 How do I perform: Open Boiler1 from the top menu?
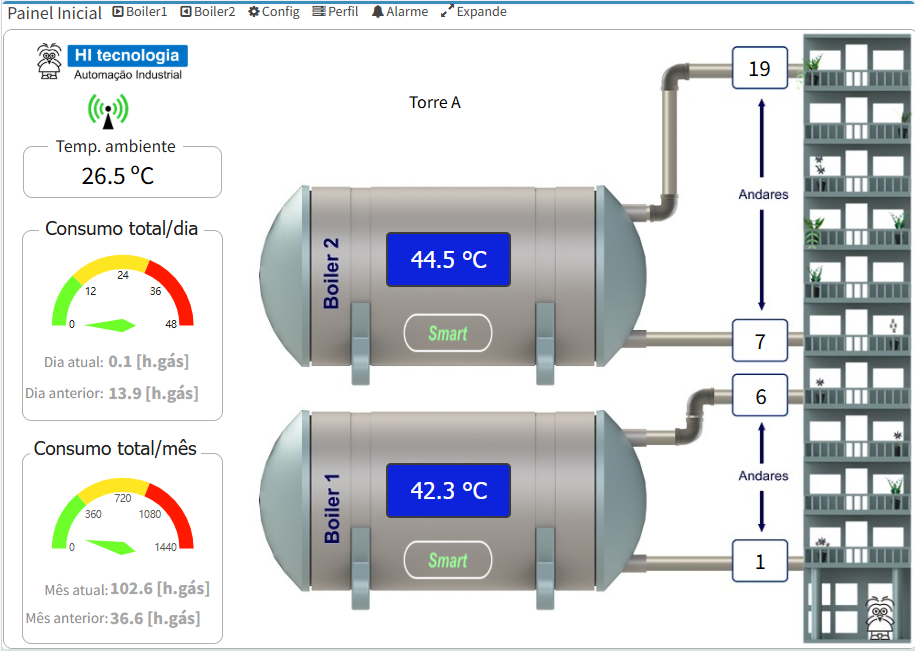pyautogui.click(x=140, y=12)
